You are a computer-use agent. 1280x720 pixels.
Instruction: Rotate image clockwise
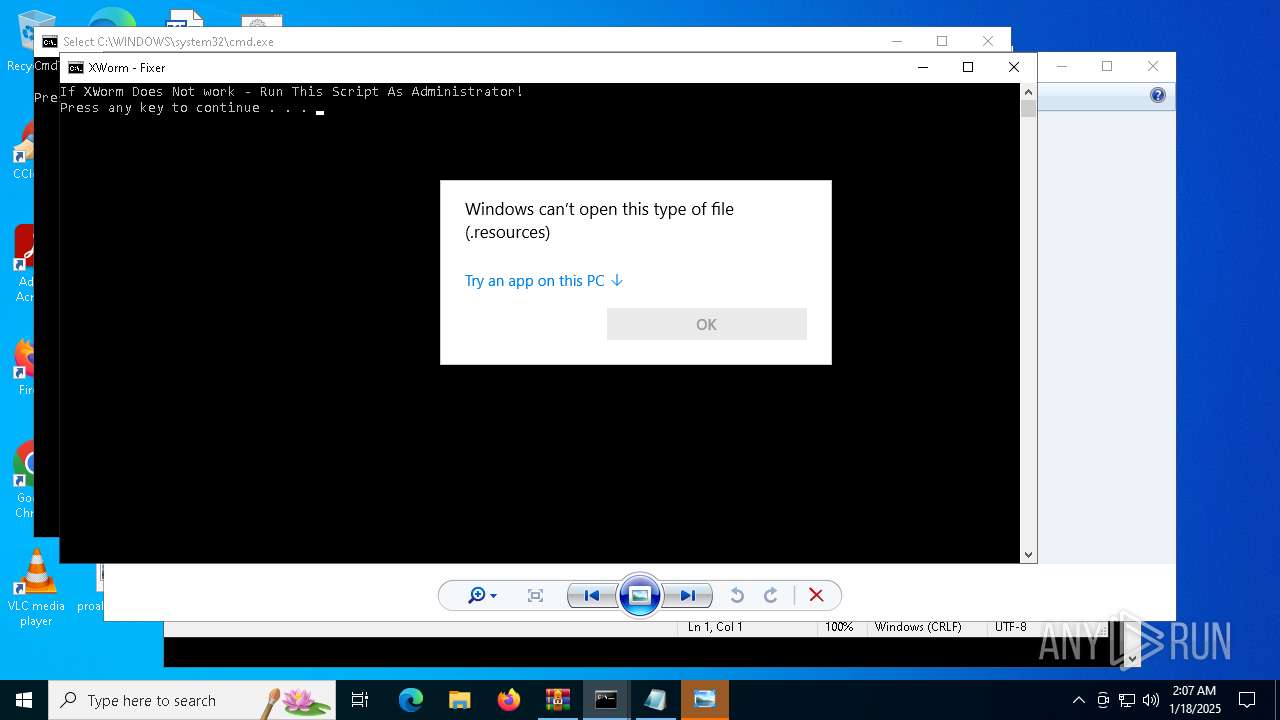pyautogui.click(x=771, y=595)
